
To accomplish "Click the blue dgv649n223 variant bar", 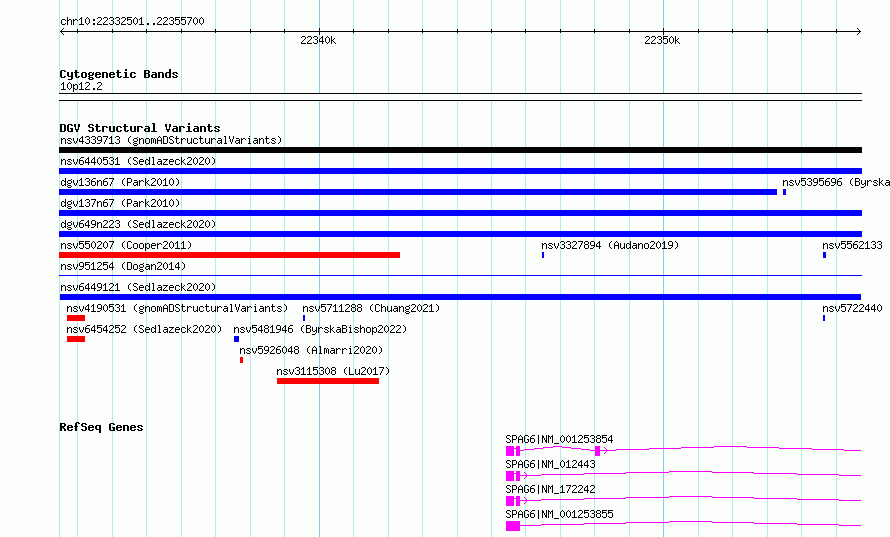I will click(x=460, y=234).
